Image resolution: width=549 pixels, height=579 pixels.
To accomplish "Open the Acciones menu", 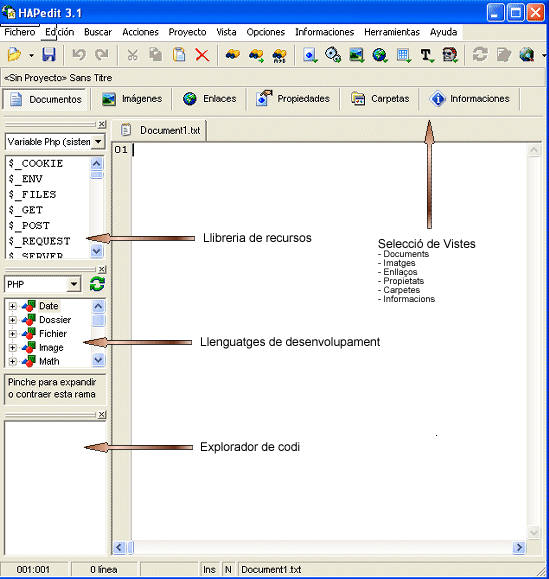I will tap(140, 32).
